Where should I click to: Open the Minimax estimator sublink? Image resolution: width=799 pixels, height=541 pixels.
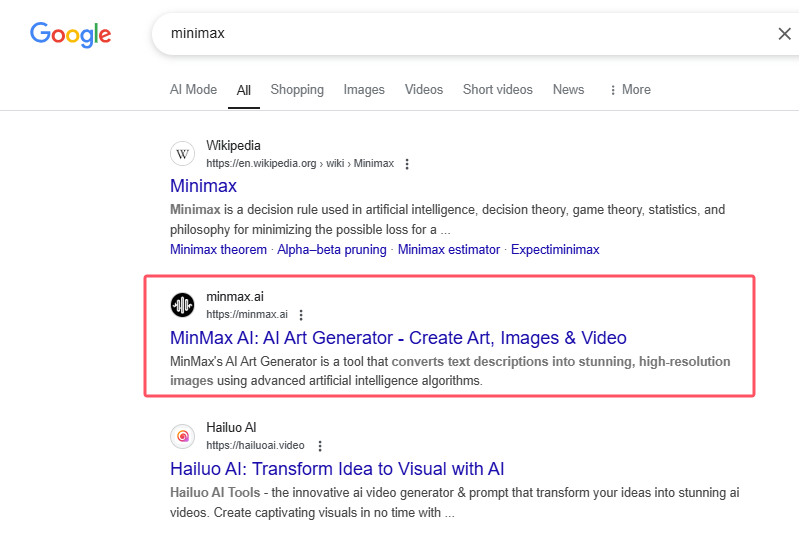click(x=448, y=250)
